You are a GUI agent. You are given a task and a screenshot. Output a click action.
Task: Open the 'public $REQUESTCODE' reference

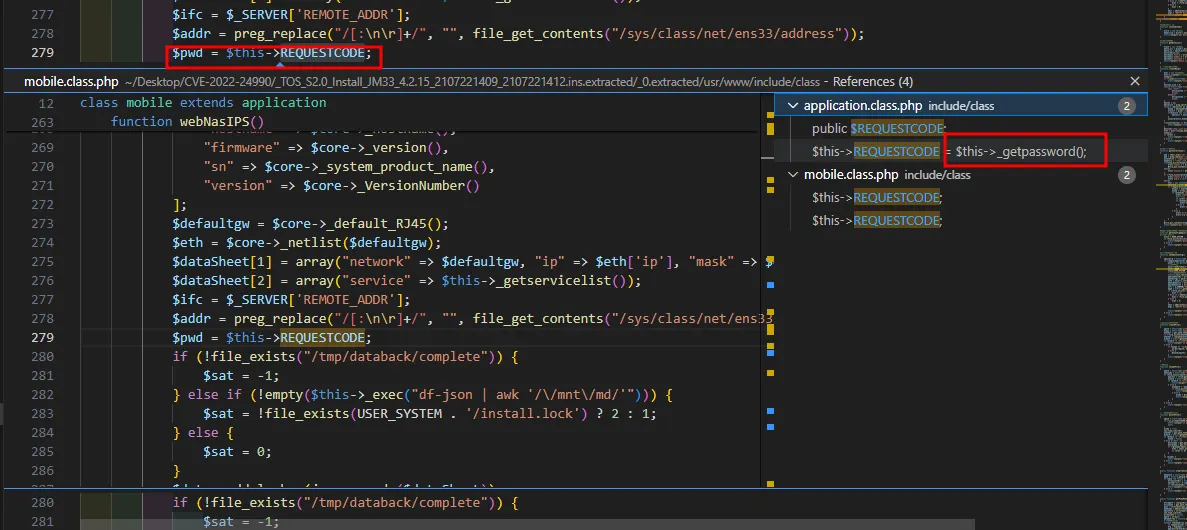pyautogui.click(x=880, y=129)
